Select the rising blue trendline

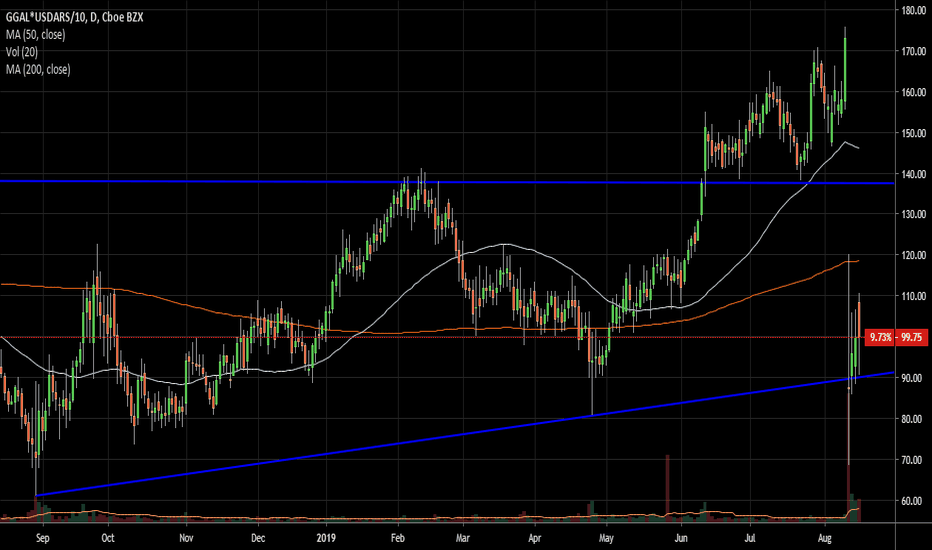(465, 434)
